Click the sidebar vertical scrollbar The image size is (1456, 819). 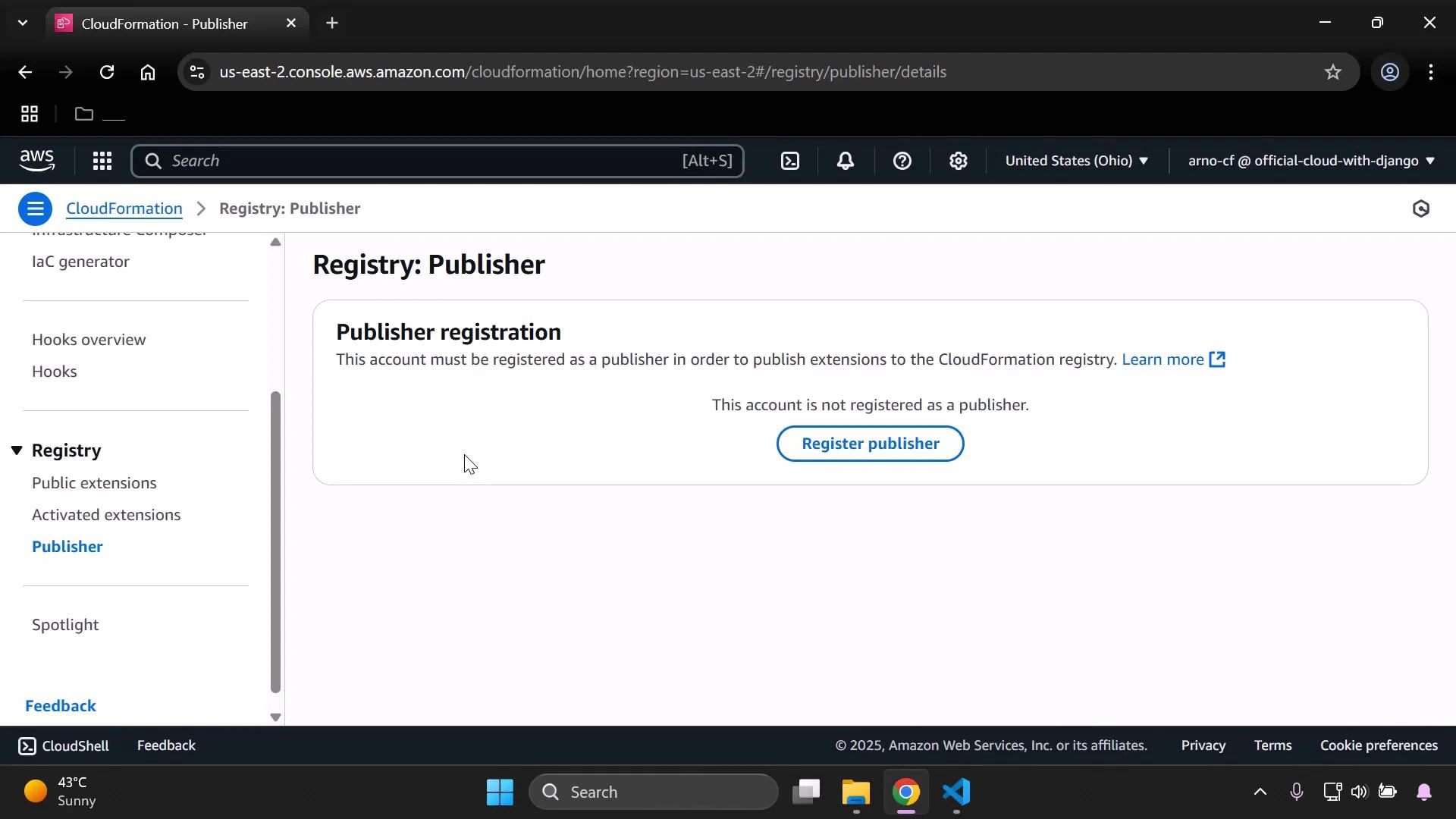click(x=275, y=542)
